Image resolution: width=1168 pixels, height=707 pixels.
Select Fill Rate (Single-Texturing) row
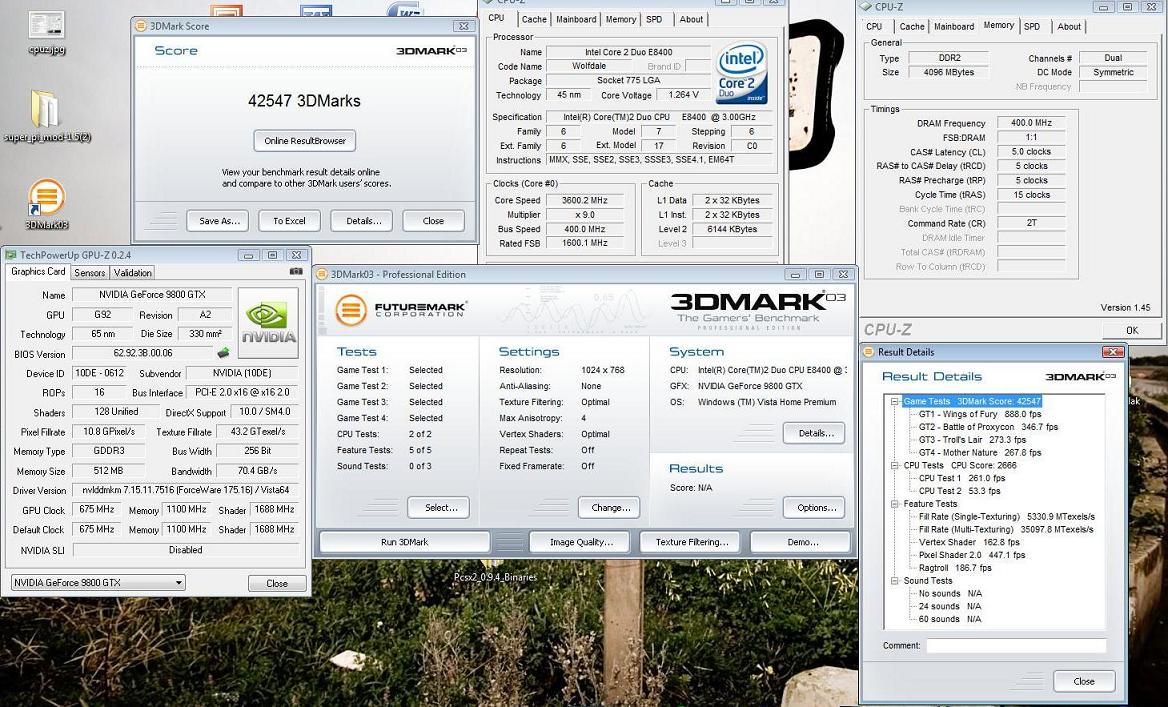coord(1006,516)
